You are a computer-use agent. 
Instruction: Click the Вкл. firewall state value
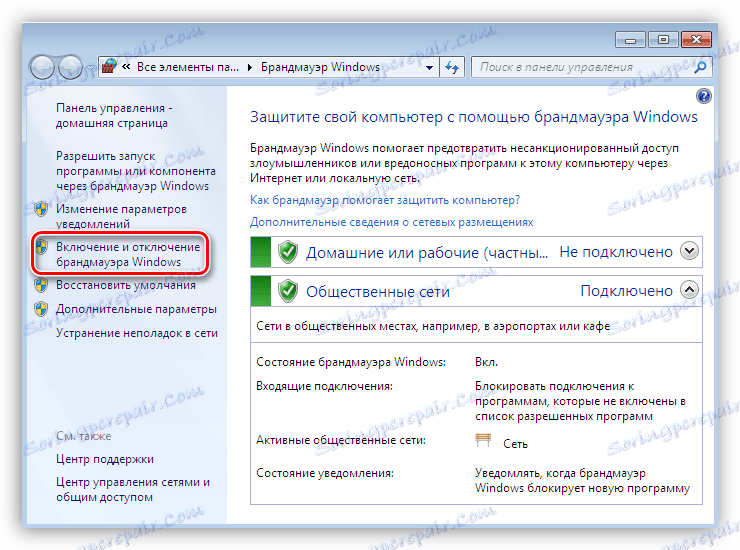(x=486, y=362)
